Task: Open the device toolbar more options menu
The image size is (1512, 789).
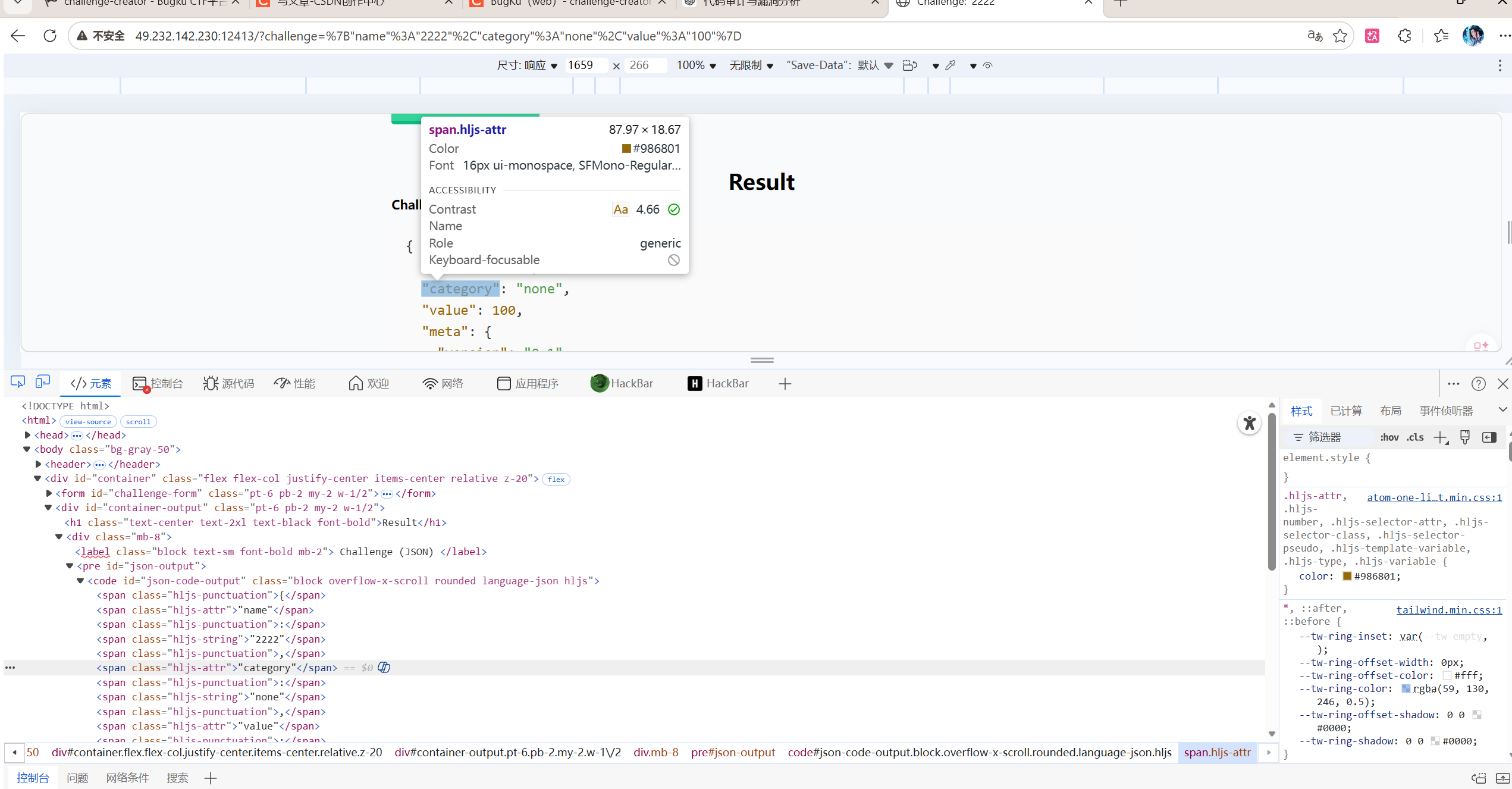Action: pyautogui.click(x=1500, y=65)
